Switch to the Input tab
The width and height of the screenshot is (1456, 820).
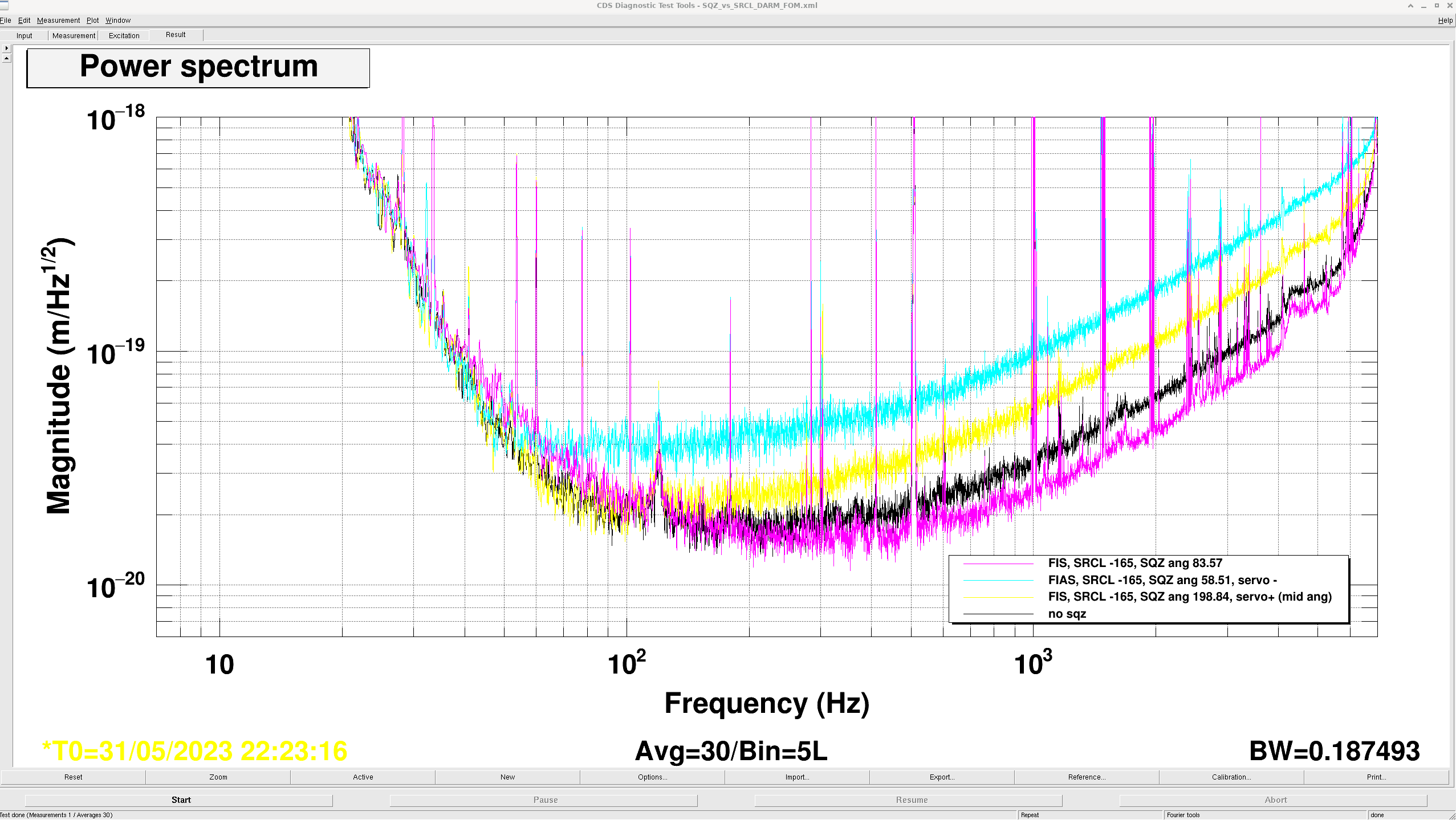coord(25,35)
